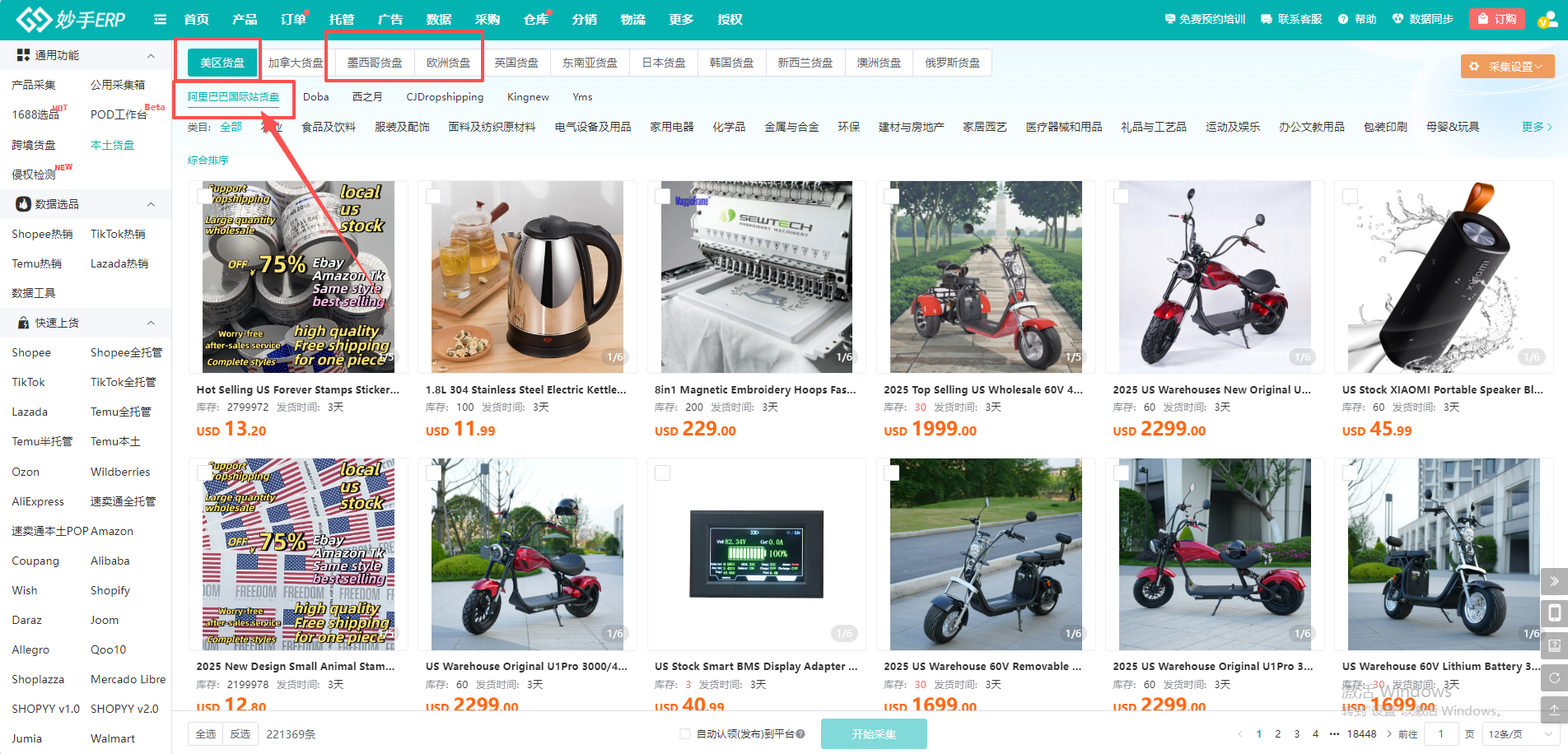Check the 8in1 Magnetic Embroidery Hoops product

(662, 196)
